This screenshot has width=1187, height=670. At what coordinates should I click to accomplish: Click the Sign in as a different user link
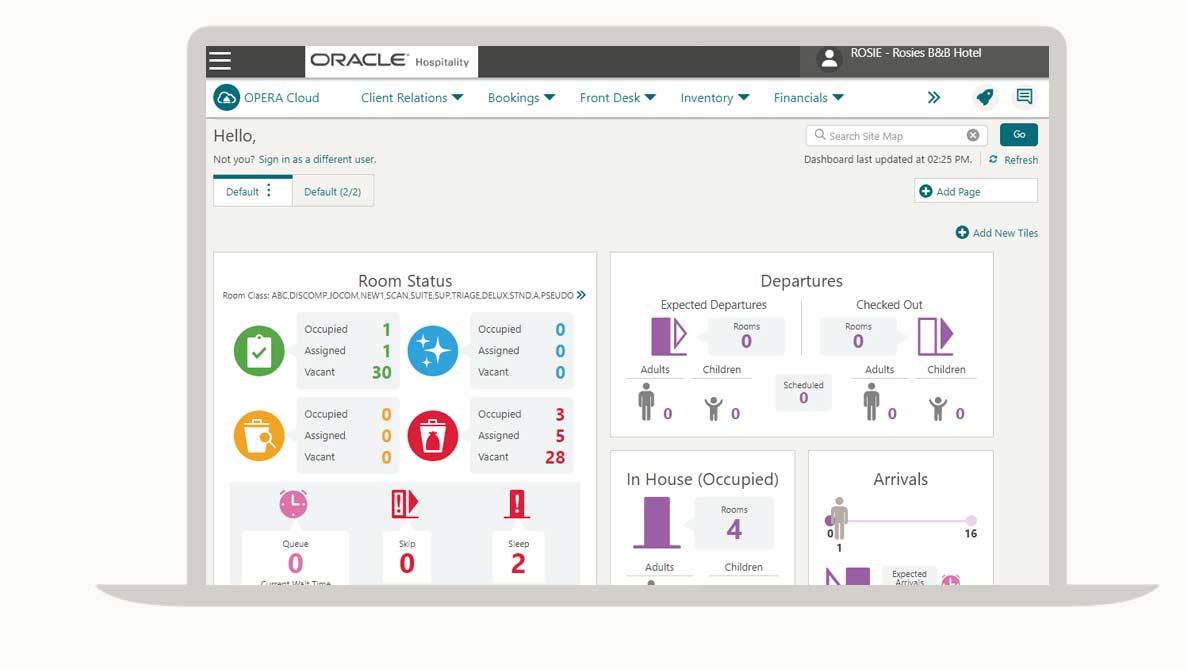click(x=316, y=159)
